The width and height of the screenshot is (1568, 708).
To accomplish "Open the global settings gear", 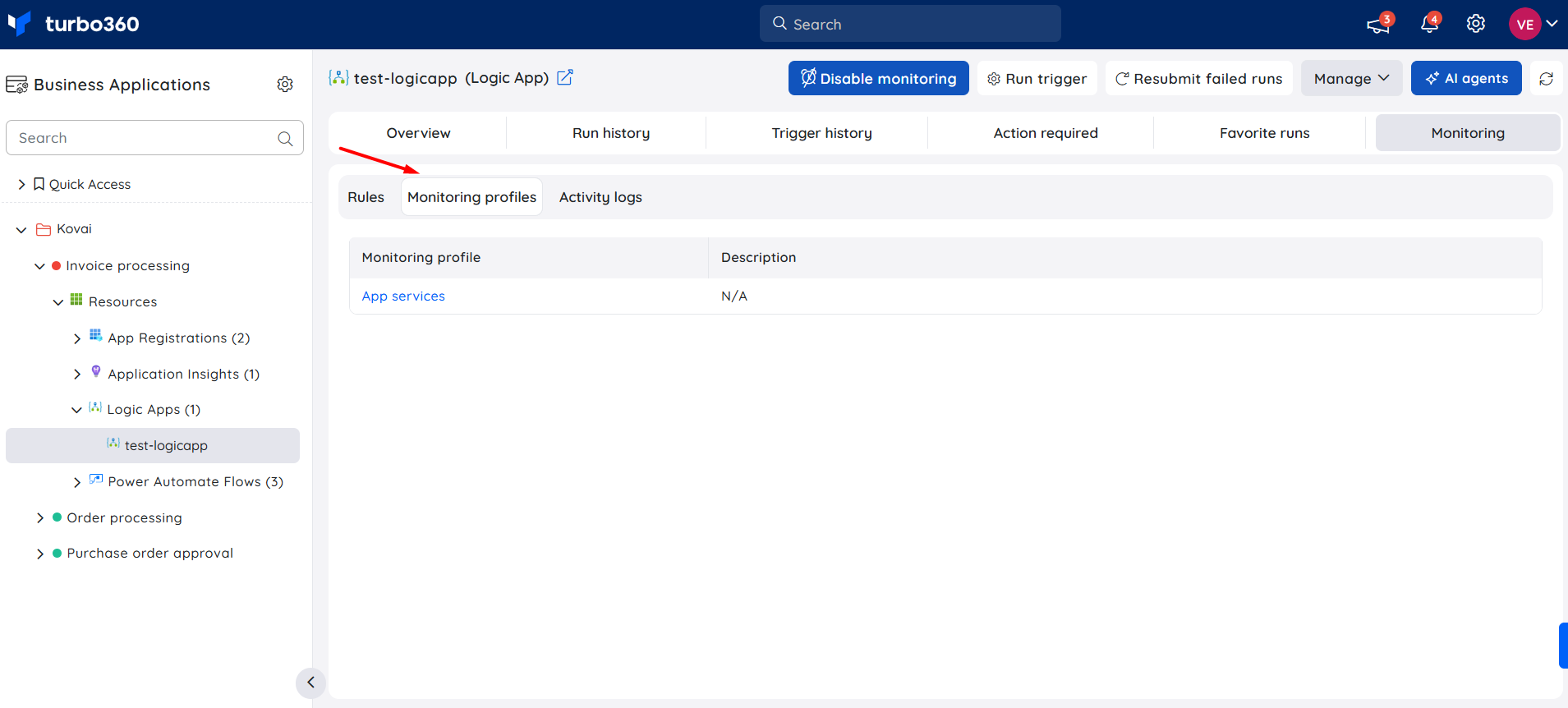I will pos(1476,24).
